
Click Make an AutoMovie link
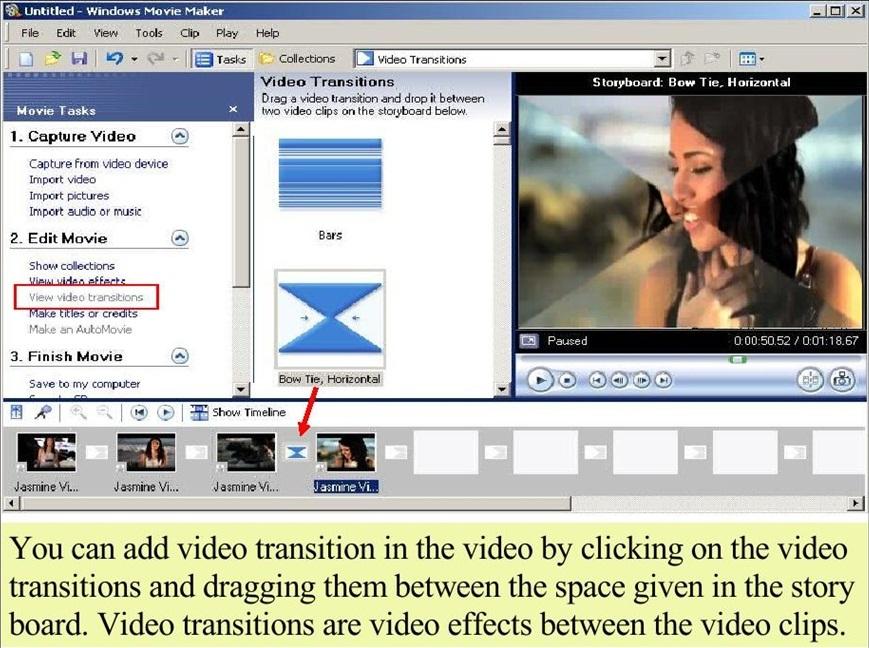tap(80, 329)
